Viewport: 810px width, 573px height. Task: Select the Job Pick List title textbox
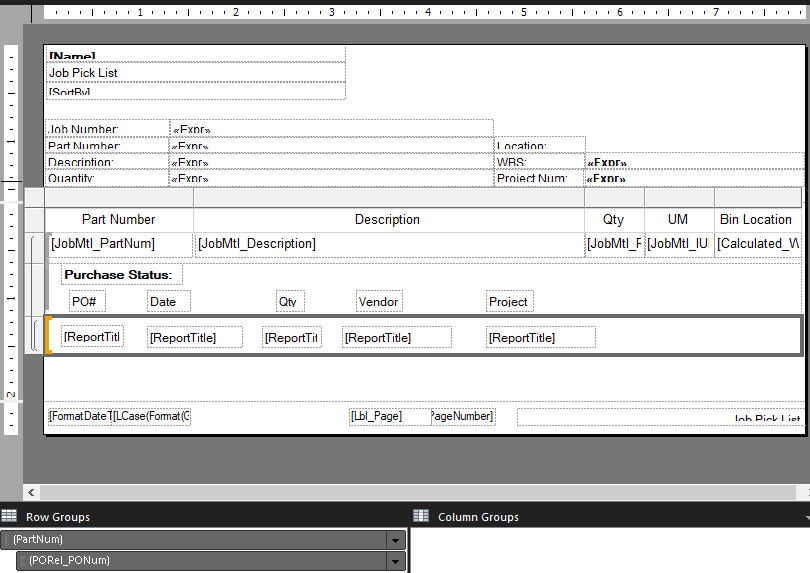(x=196, y=73)
